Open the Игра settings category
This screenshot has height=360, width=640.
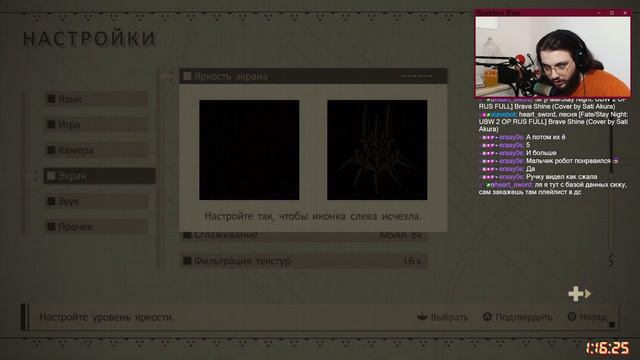96,124
